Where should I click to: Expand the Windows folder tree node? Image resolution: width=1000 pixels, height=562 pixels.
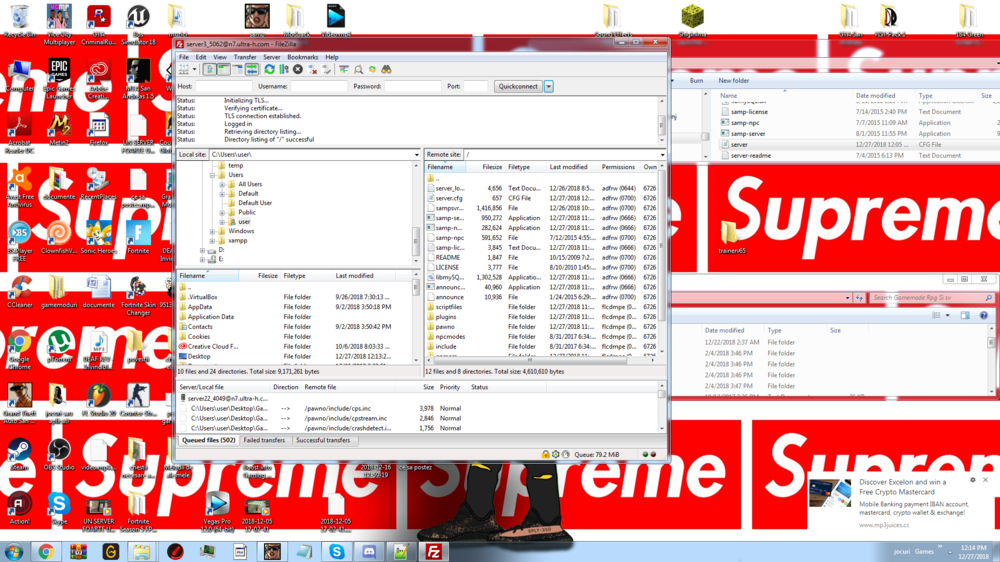click(x=212, y=231)
